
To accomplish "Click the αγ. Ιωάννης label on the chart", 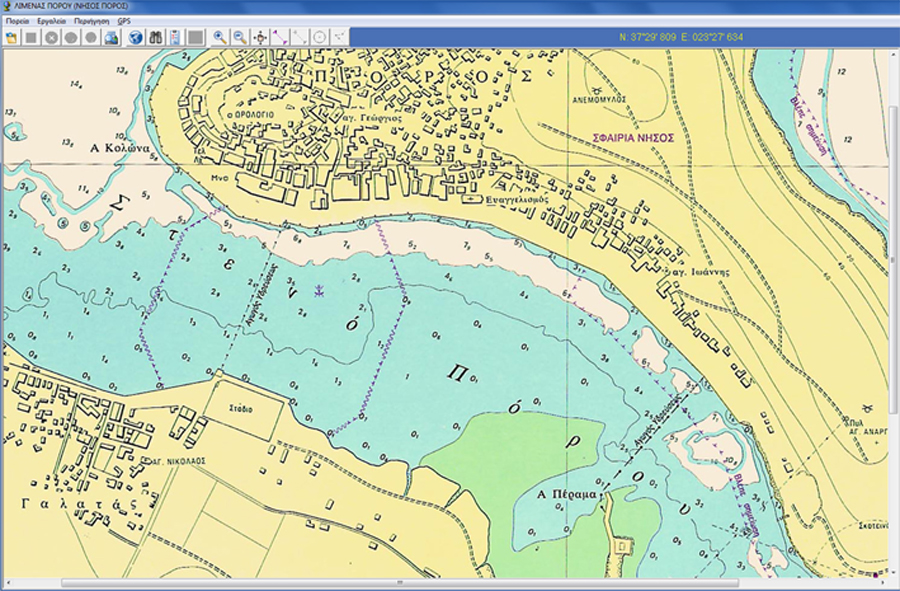I will (701, 272).
